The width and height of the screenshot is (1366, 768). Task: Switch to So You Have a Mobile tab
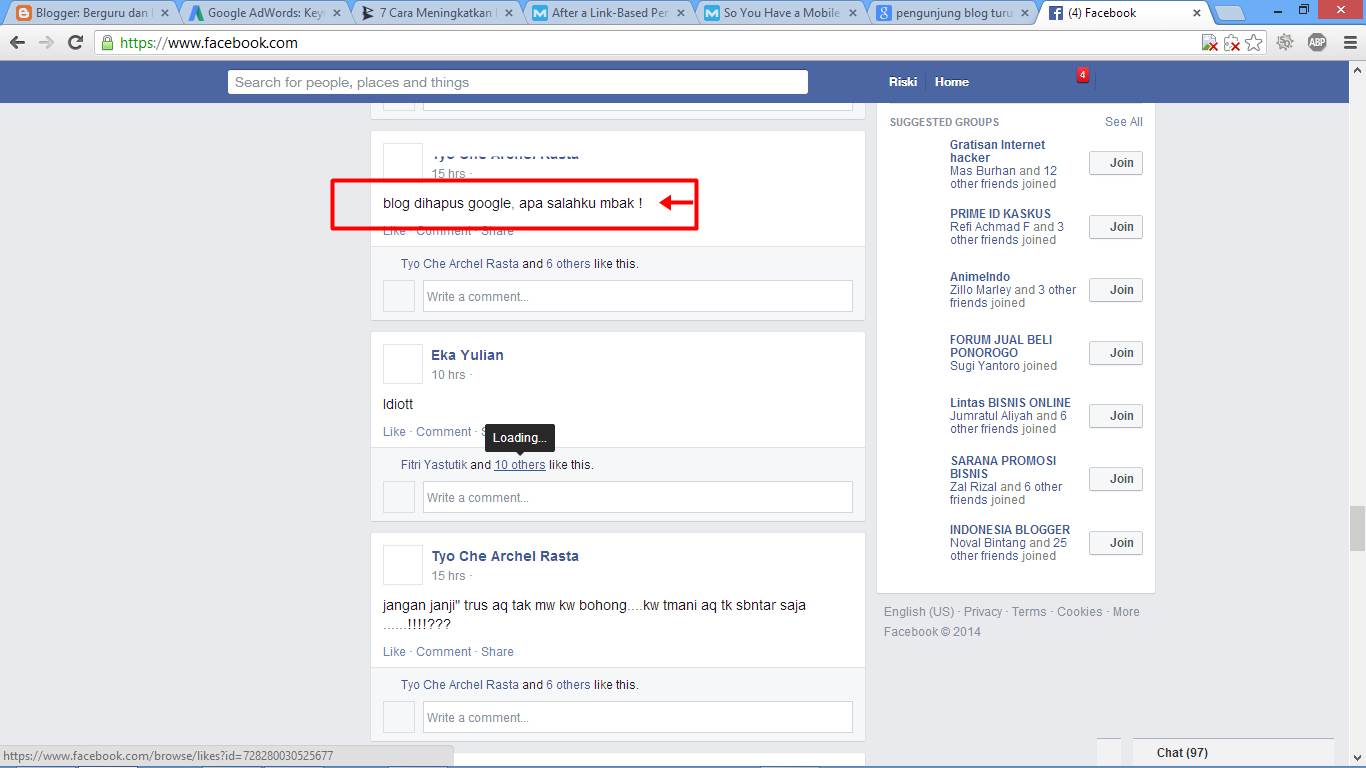pos(781,13)
